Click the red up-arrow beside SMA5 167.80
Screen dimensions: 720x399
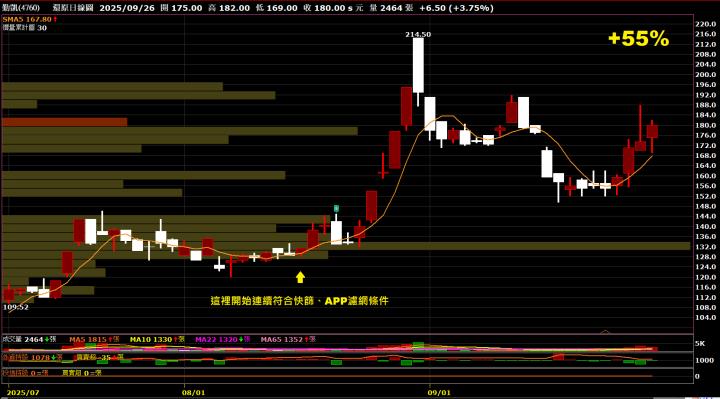[55, 19]
